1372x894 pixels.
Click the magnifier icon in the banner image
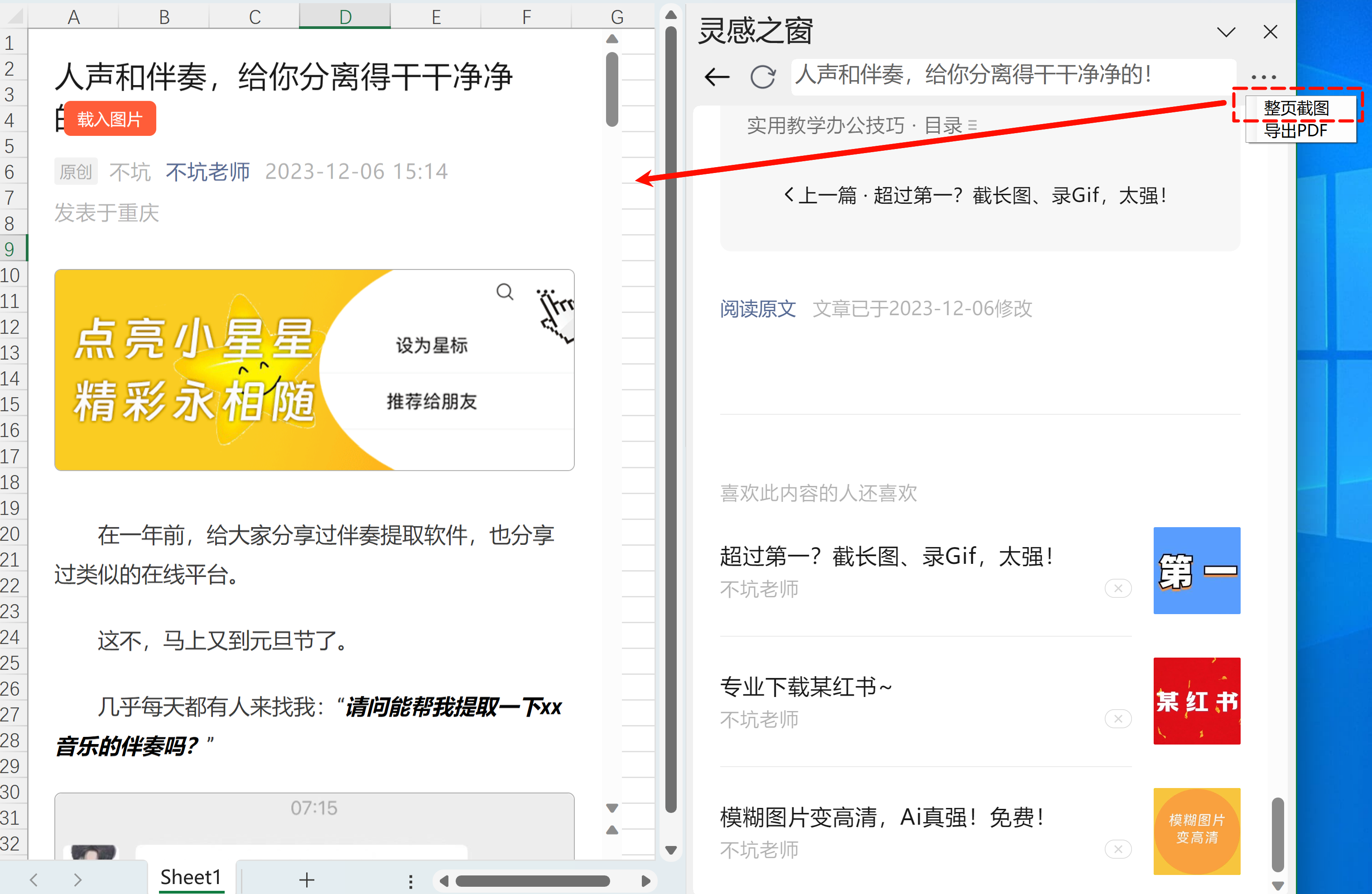tap(505, 292)
